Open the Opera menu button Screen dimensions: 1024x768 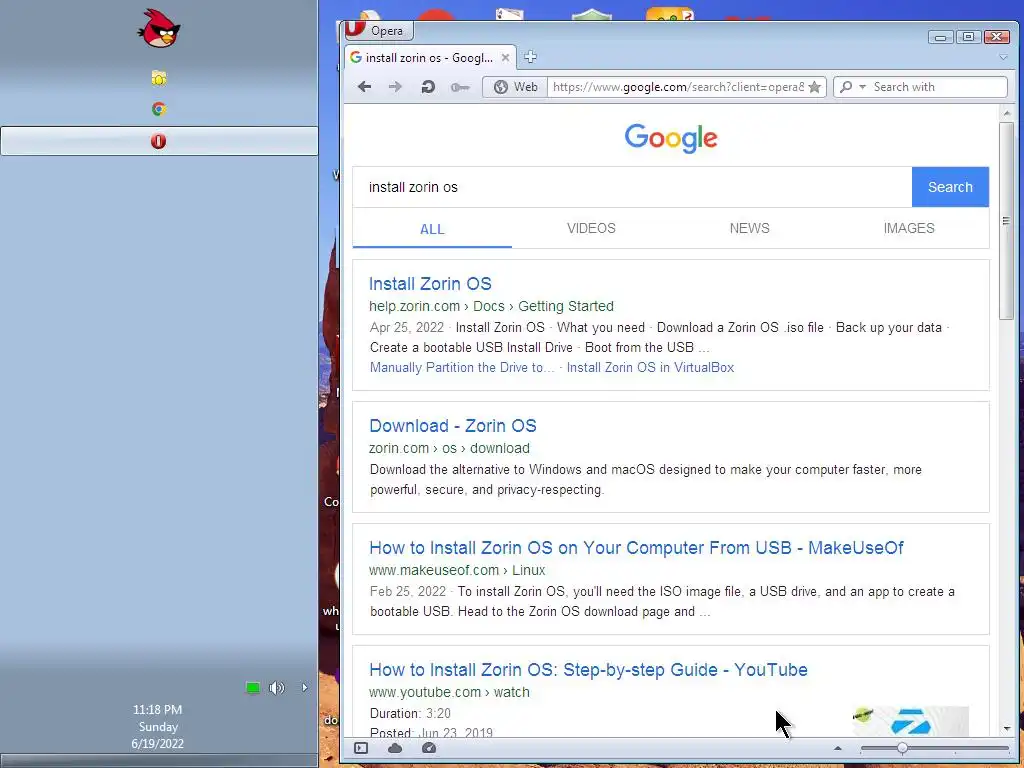coord(378,31)
